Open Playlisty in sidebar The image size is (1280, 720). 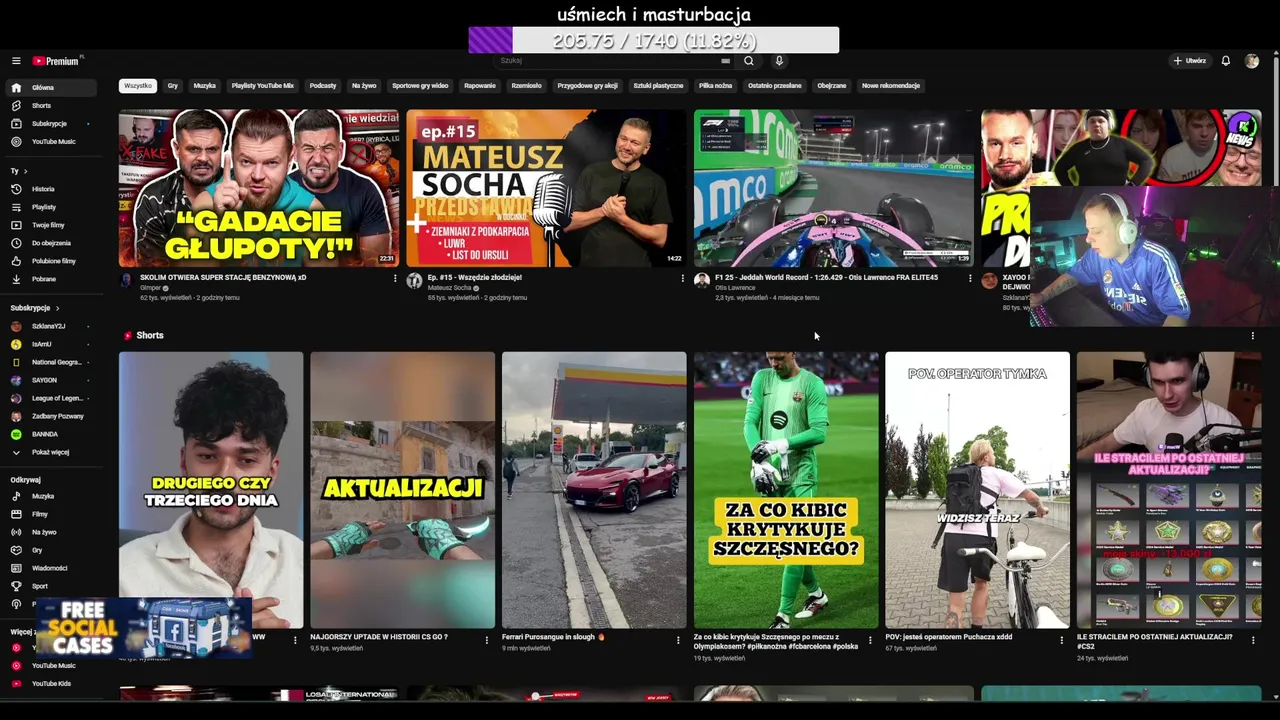[x=50, y=207]
